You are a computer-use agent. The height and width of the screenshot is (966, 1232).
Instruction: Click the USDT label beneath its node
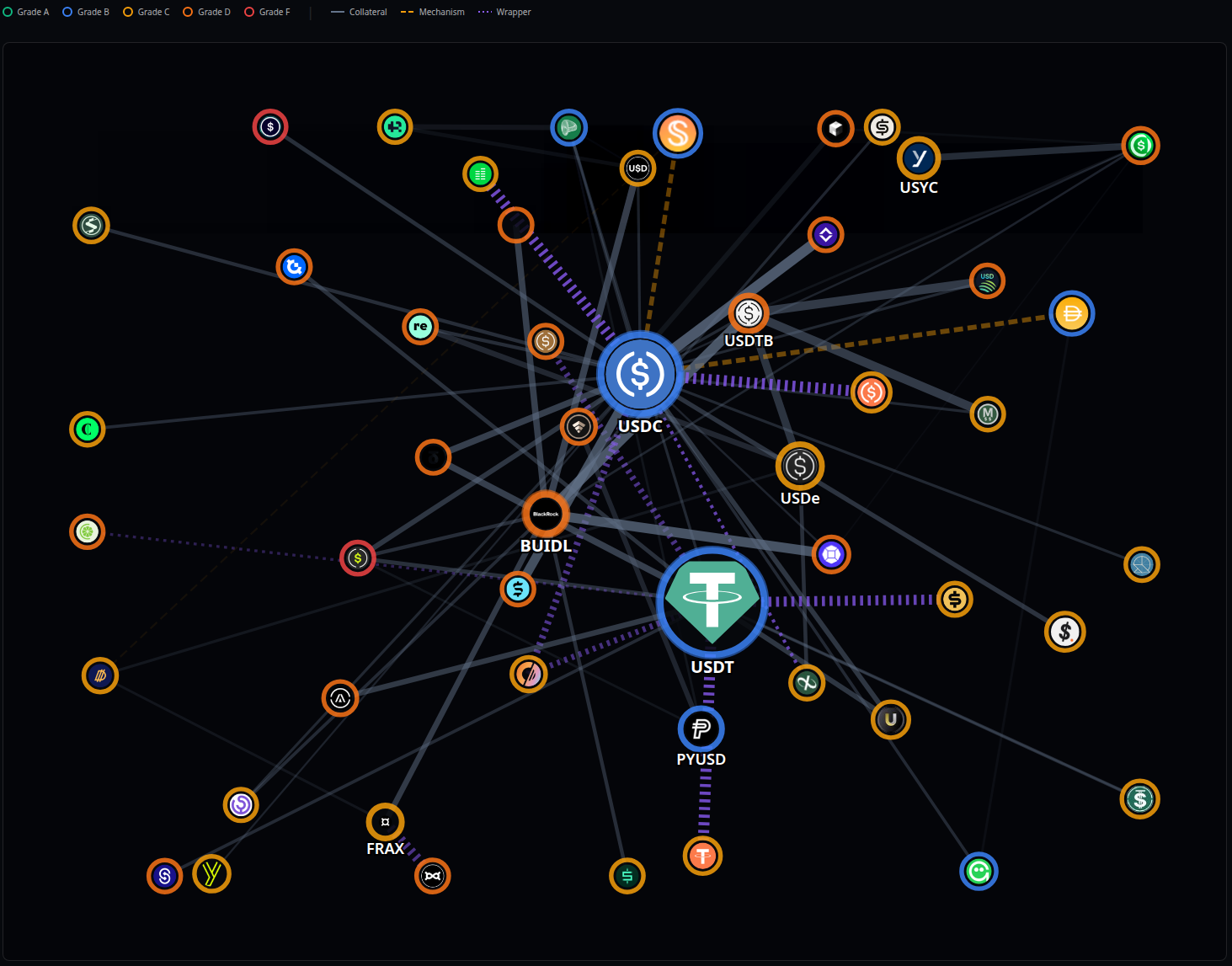tap(712, 666)
